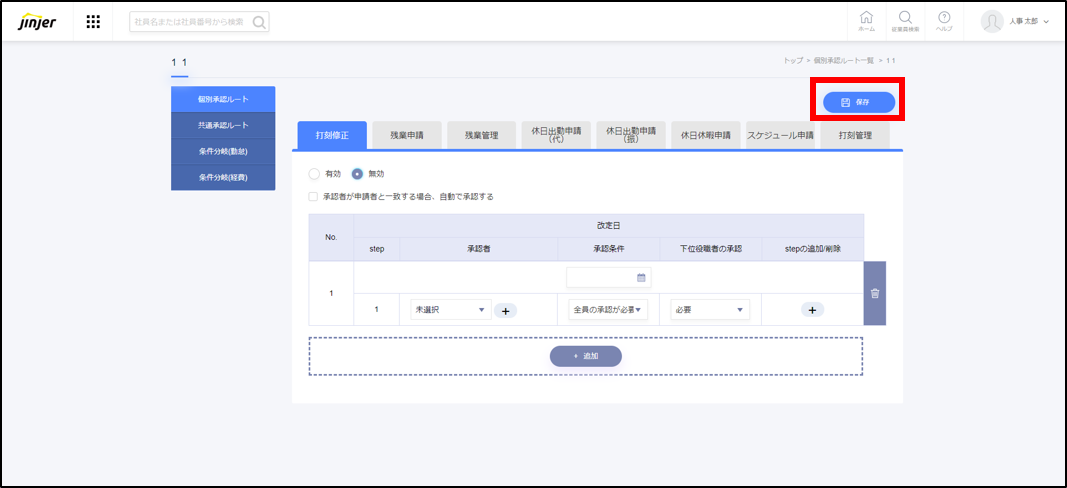Click the search magnifier in employee search box
Screen dimensions: 1067x488
259,22
